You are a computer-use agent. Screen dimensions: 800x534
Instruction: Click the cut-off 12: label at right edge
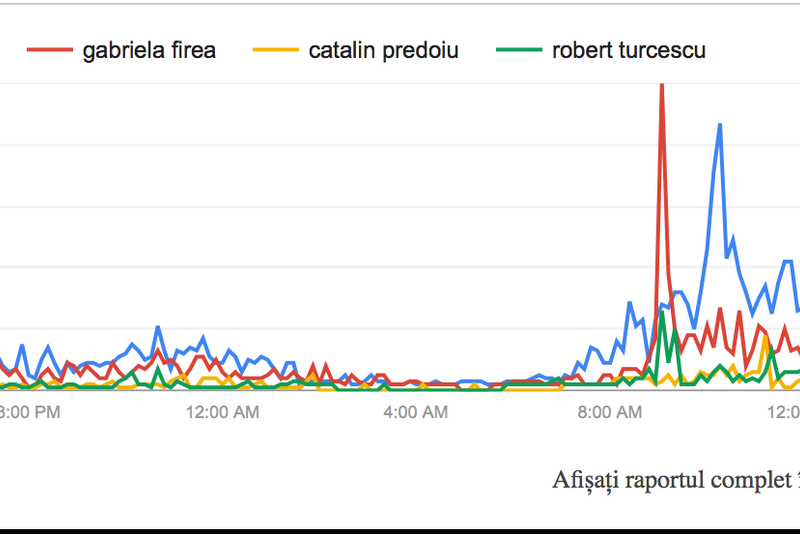788,411
